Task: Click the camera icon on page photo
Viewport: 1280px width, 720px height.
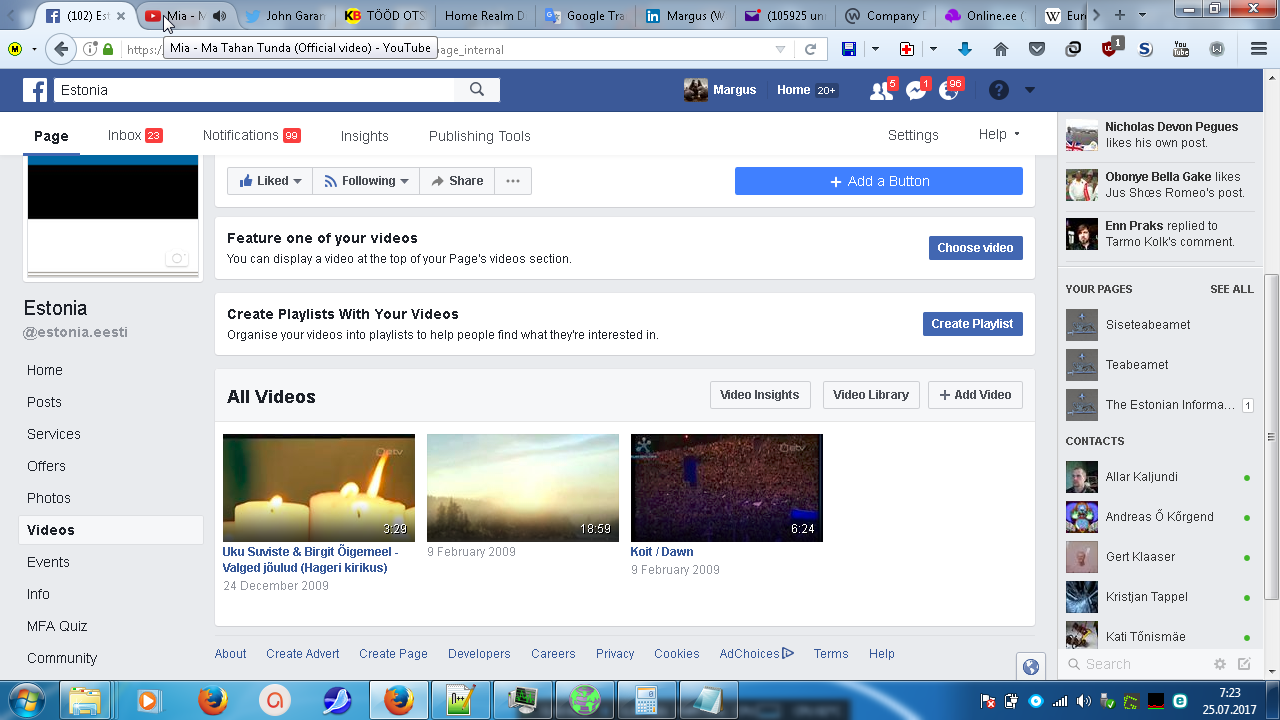Action: tap(177, 259)
